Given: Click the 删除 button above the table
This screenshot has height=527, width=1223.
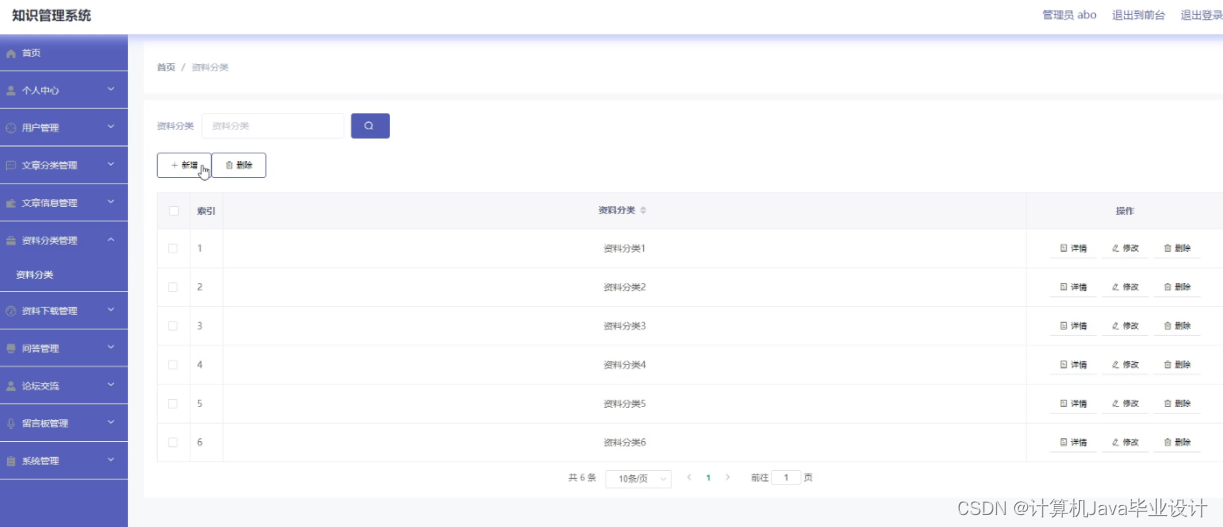Looking at the screenshot, I should tap(239, 165).
